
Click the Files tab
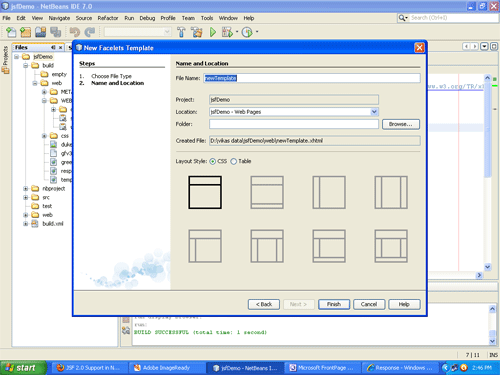click(21, 47)
